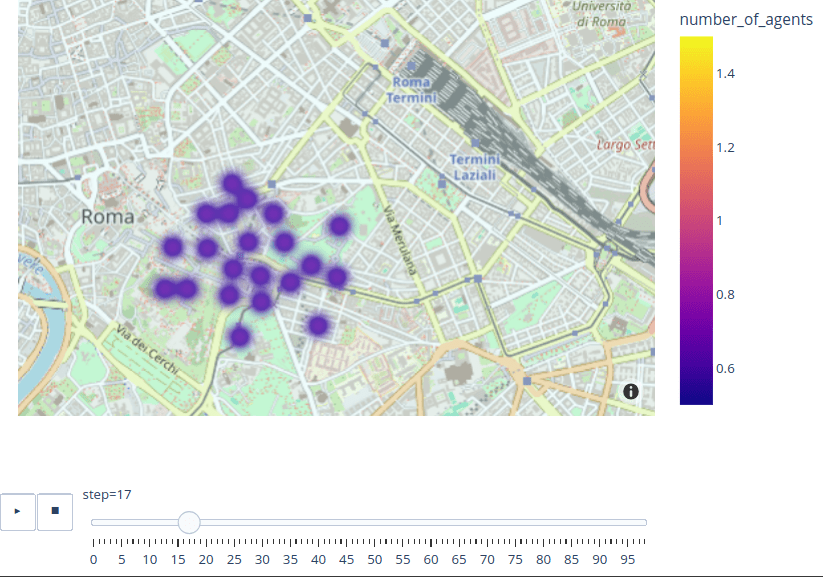Click the number_of_agents colorbar title
Viewport: 823px width, 577px height.
(745, 20)
